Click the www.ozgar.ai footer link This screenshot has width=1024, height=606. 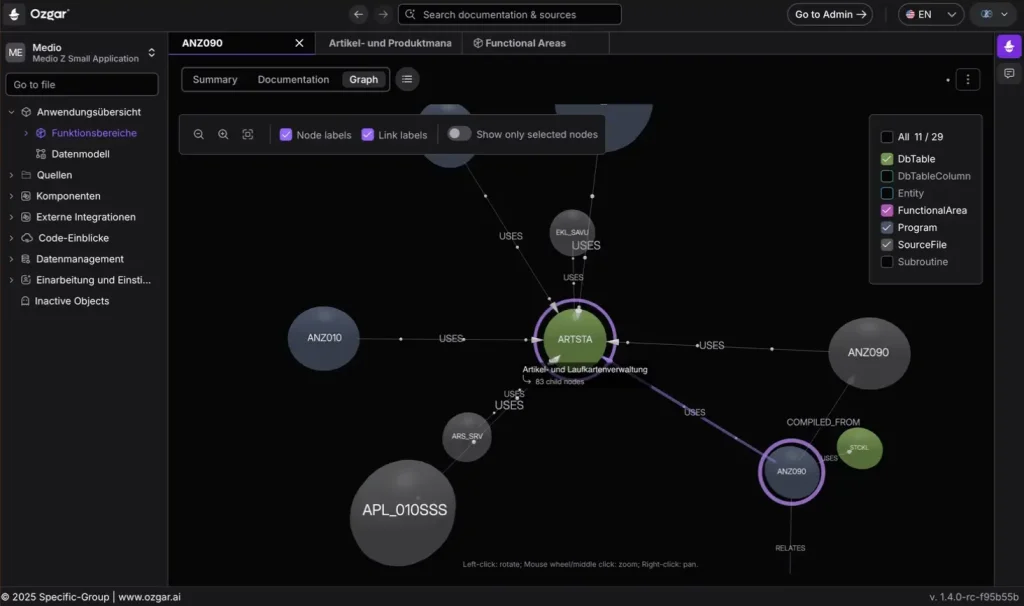(150, 597)
